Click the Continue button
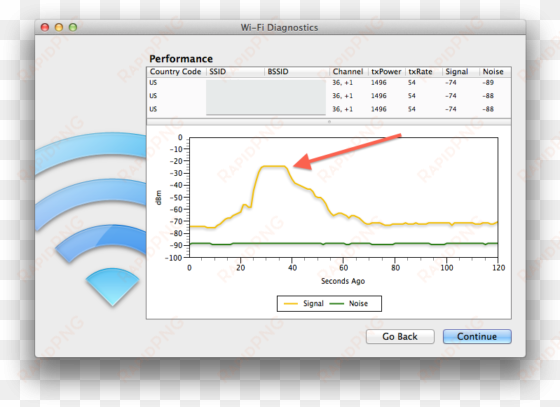Viewport: 560px width, 407px height. click(x=477, y=336)
